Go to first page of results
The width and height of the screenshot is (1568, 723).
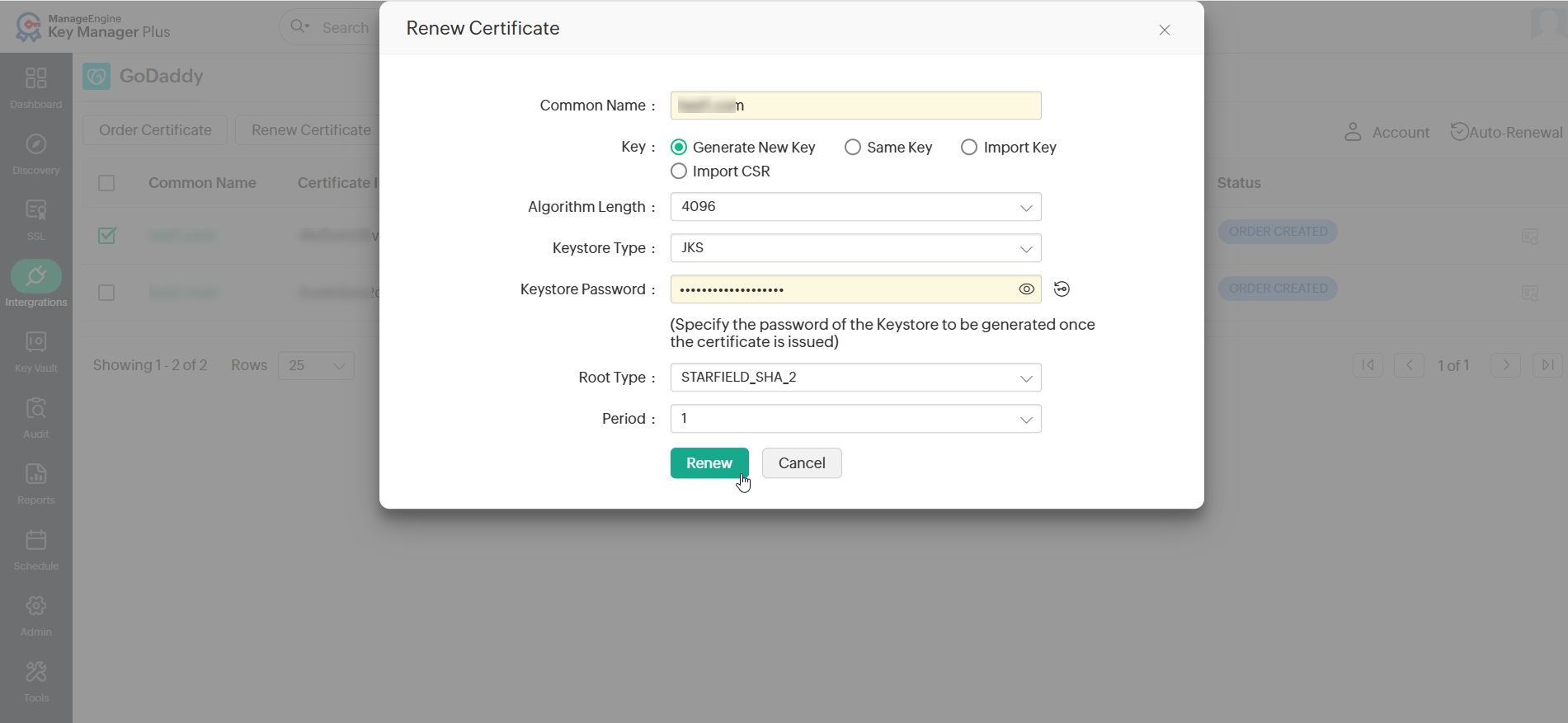1368,365
